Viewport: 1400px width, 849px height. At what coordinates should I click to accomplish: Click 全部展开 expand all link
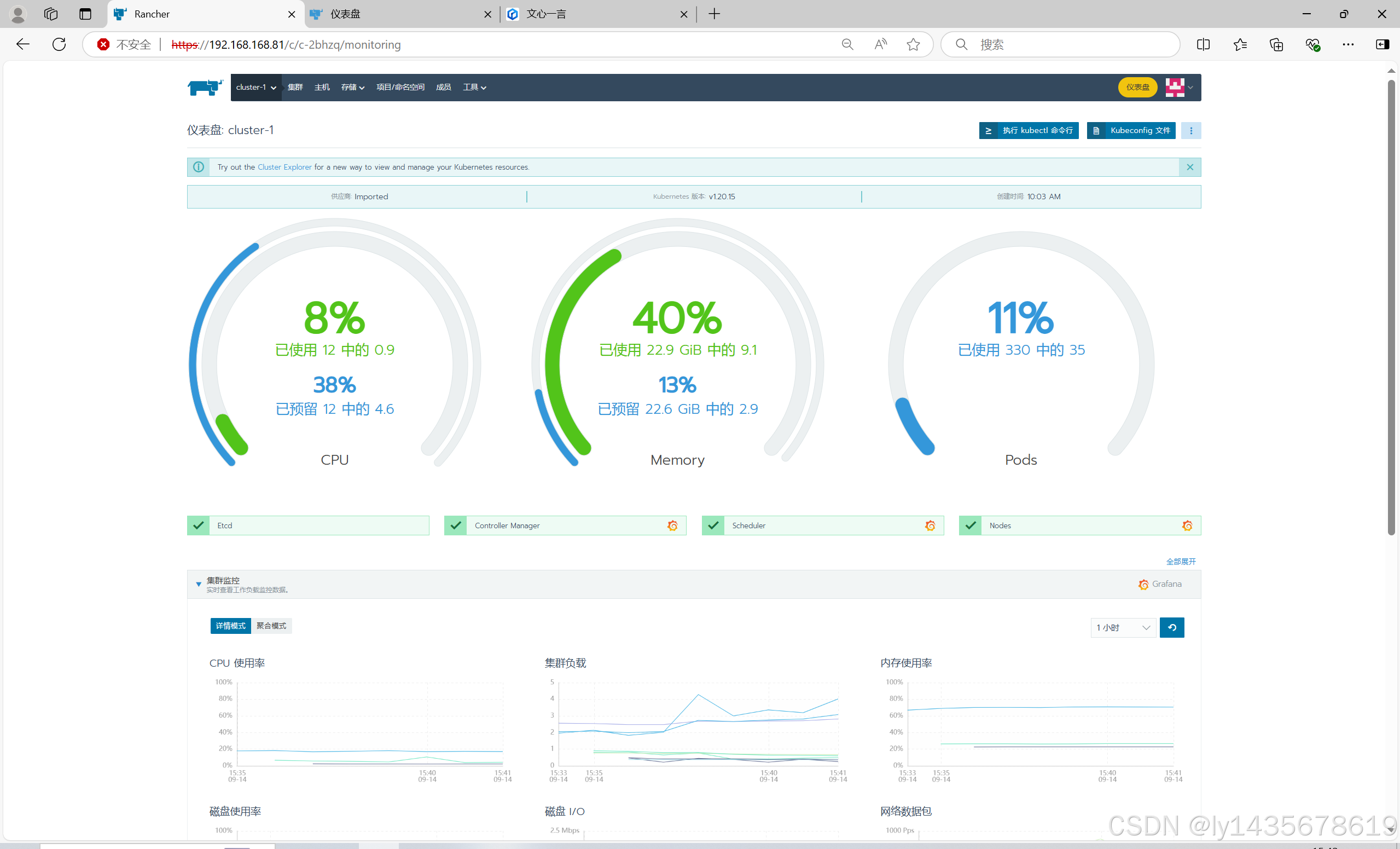pyautogui.click(x=1181, y=562)
